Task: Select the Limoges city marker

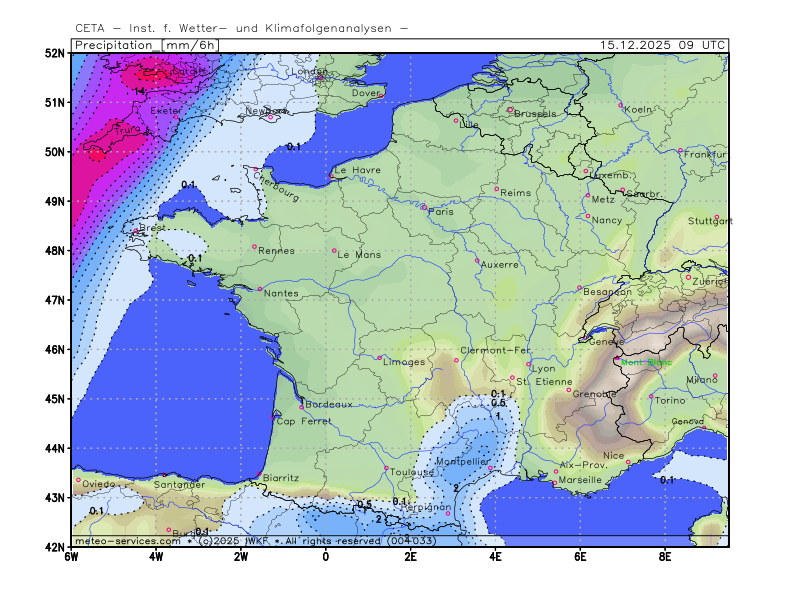Action: (x=379, y=358)
